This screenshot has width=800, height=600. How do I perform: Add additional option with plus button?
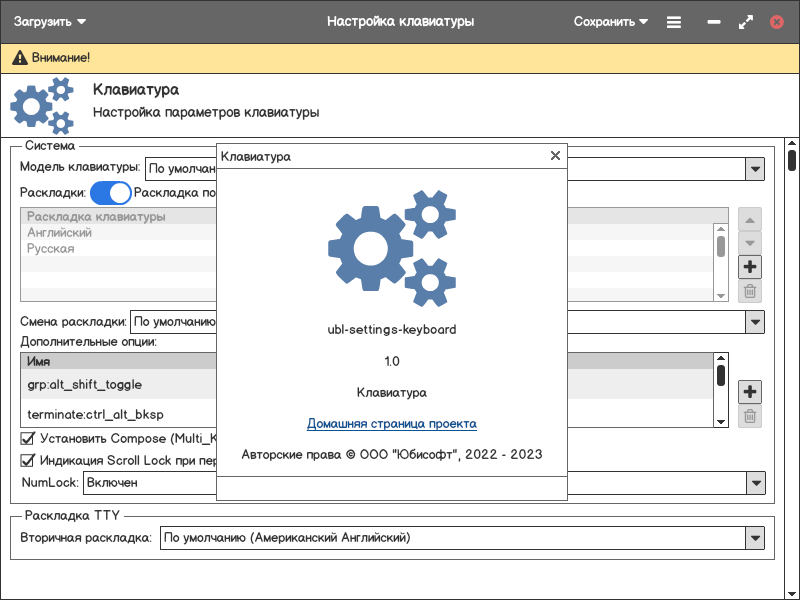(750, 392)
